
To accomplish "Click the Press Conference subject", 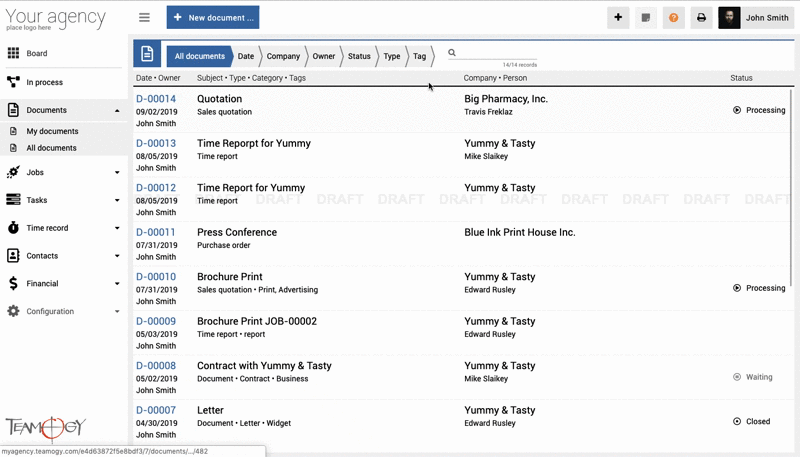I will point(237,232).
